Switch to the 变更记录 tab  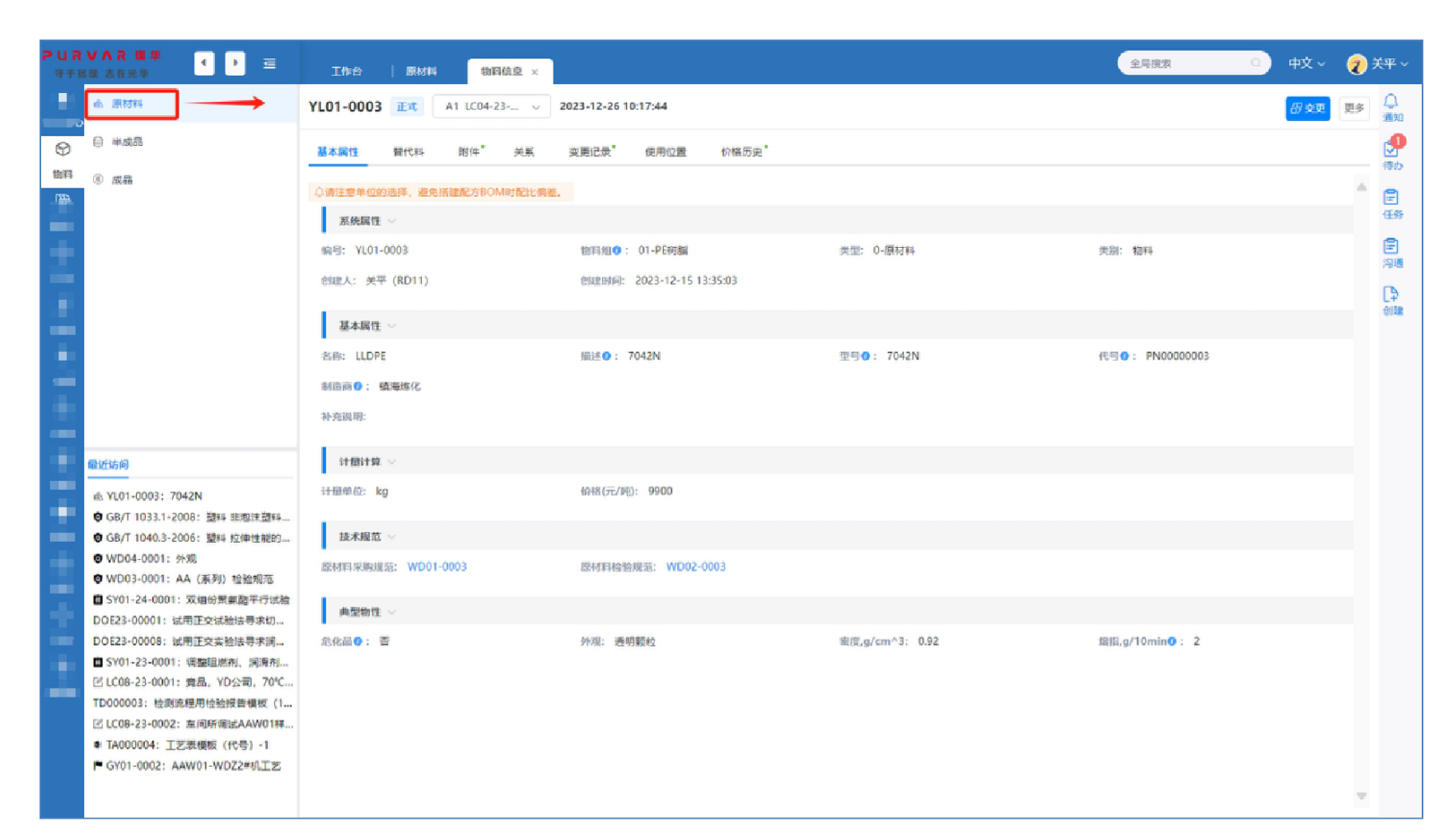[x=590, y=152]
